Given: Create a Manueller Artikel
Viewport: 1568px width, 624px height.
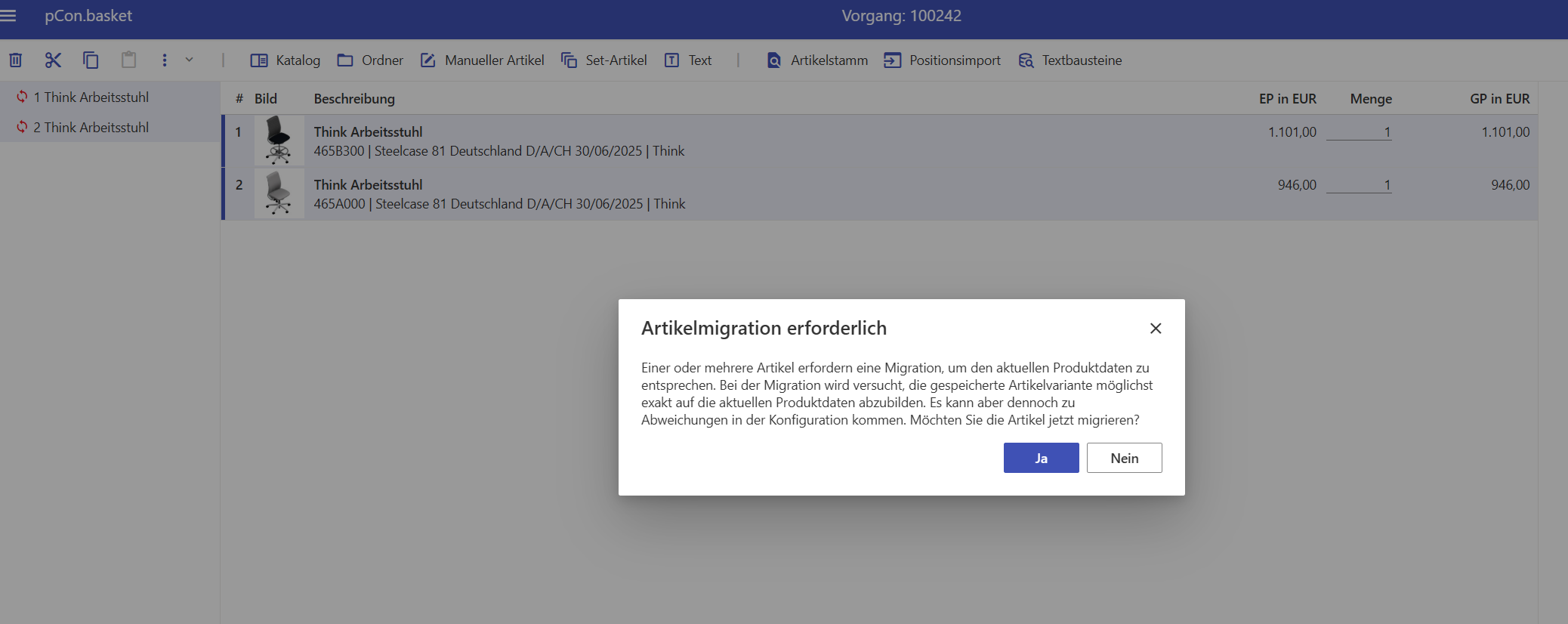Looking at the screenshot, I should (x=482, y=60).
